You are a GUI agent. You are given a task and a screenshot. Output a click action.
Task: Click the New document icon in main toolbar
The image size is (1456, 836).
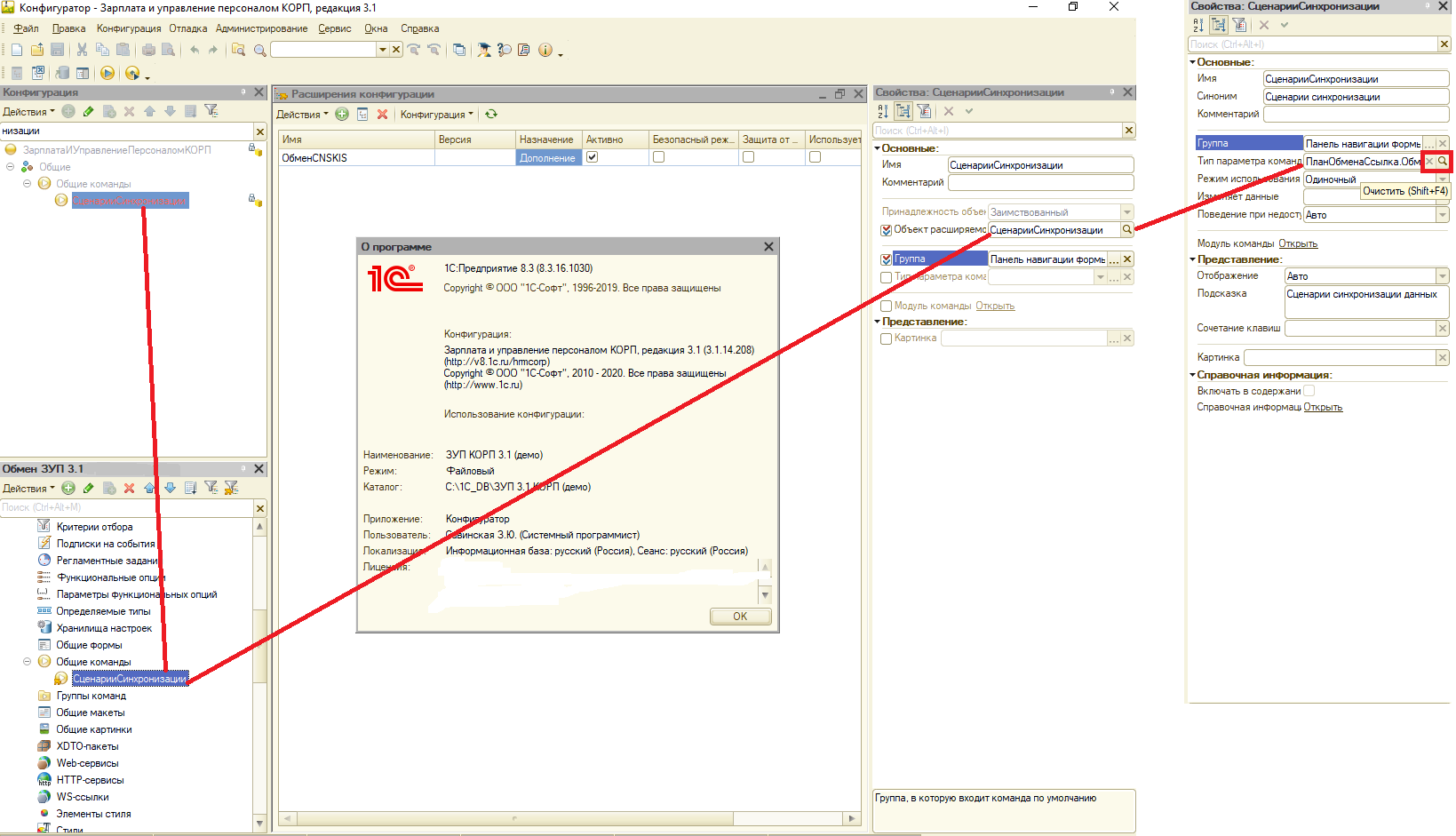point(16,50)
